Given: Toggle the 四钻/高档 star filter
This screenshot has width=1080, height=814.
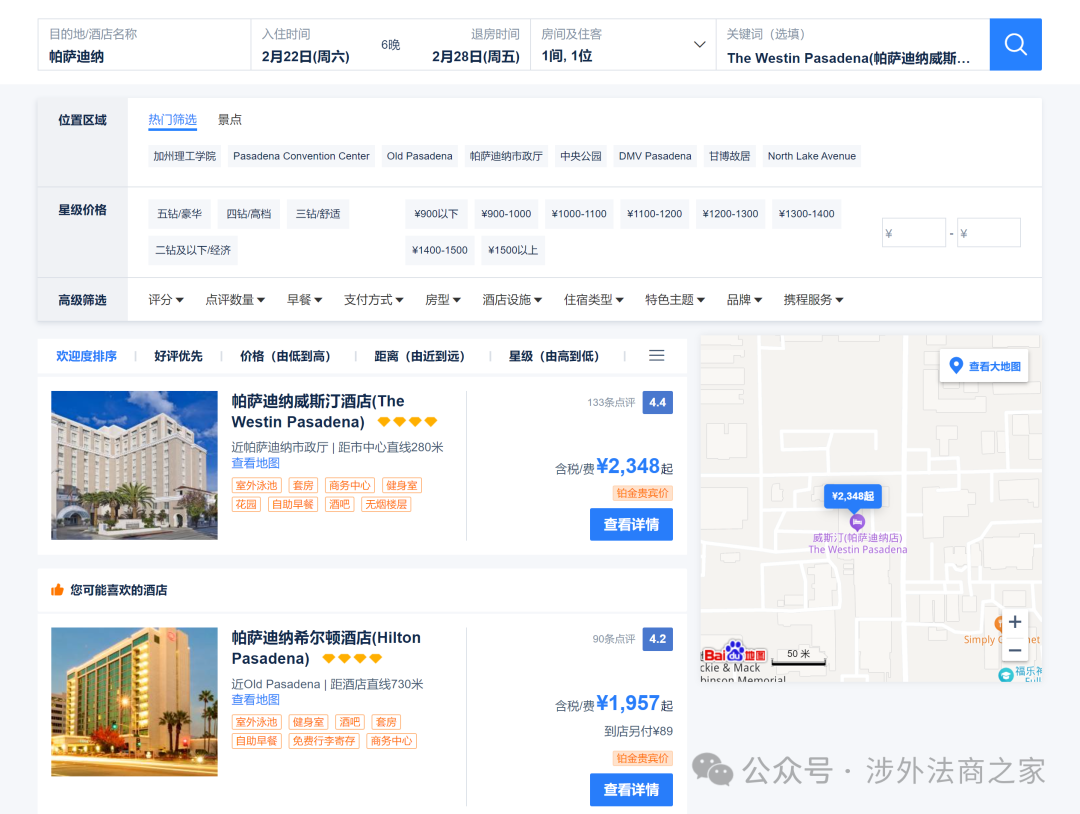Looking at the screenshot, I should click(x=249, y=214).
